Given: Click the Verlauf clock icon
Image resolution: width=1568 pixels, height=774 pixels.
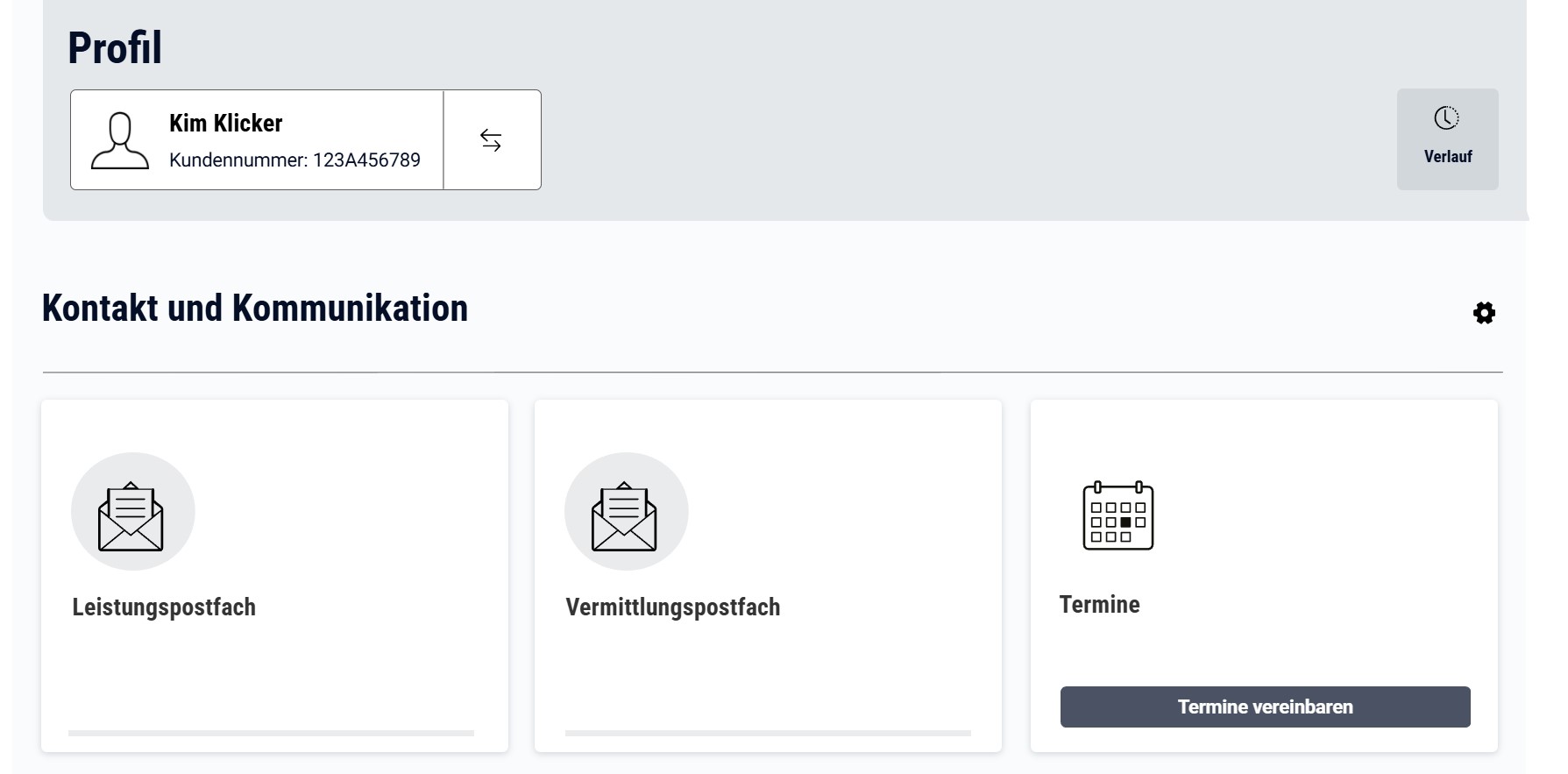Looking at the screenshot, I should (1446, 118).
